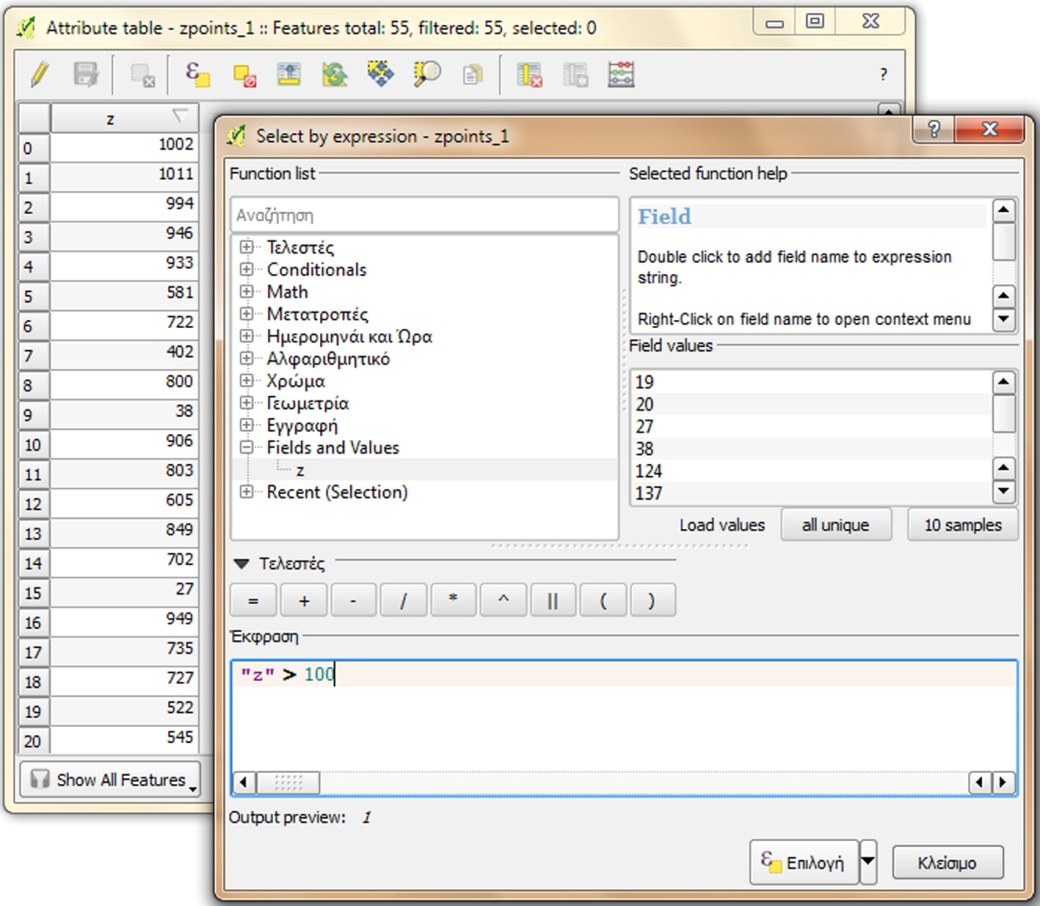1040x906 pixels.
Task: Pan map to selected rows icon
Action: point(381,74)
